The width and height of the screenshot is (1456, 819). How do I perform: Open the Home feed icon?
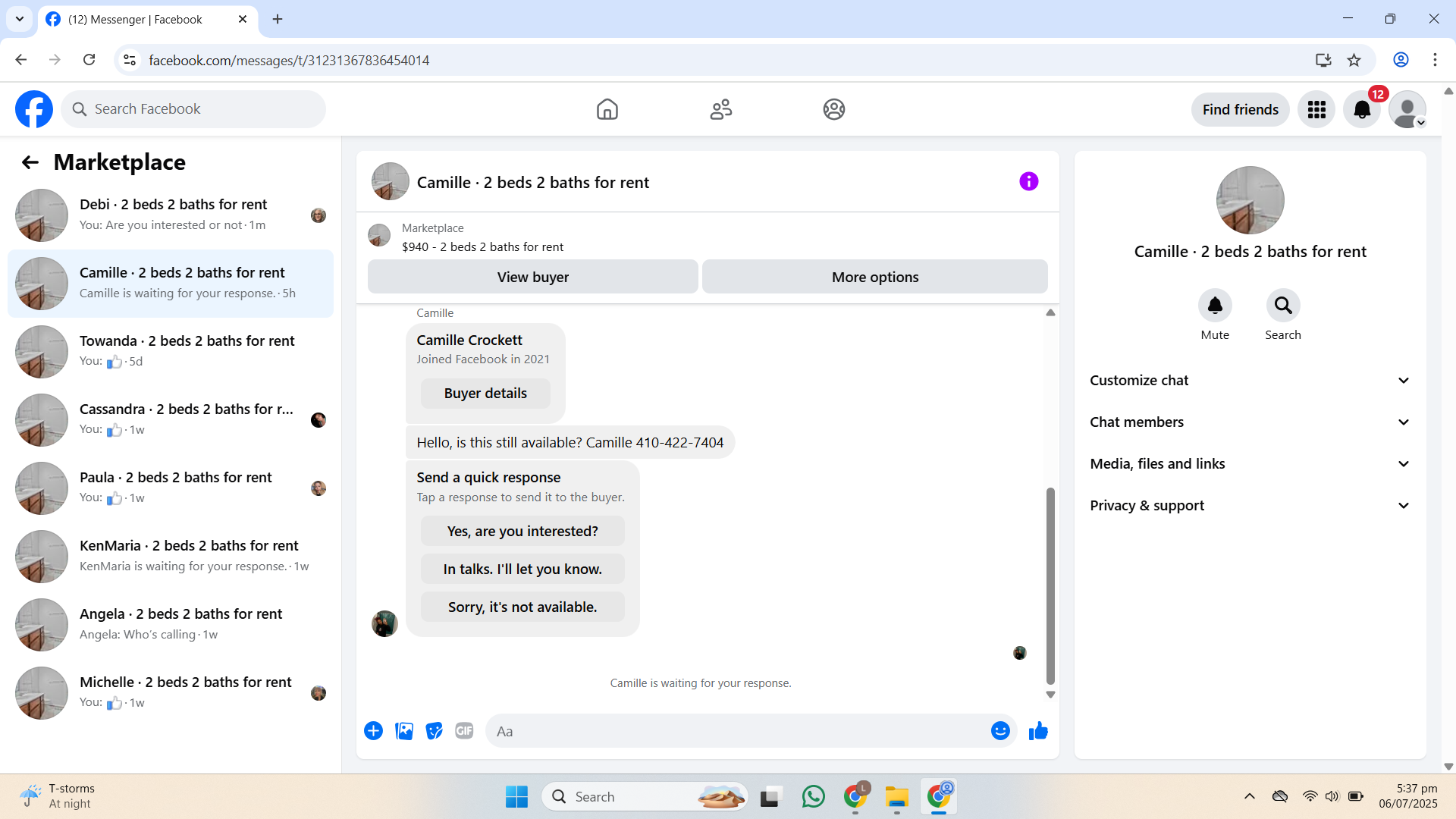[607, 109]
